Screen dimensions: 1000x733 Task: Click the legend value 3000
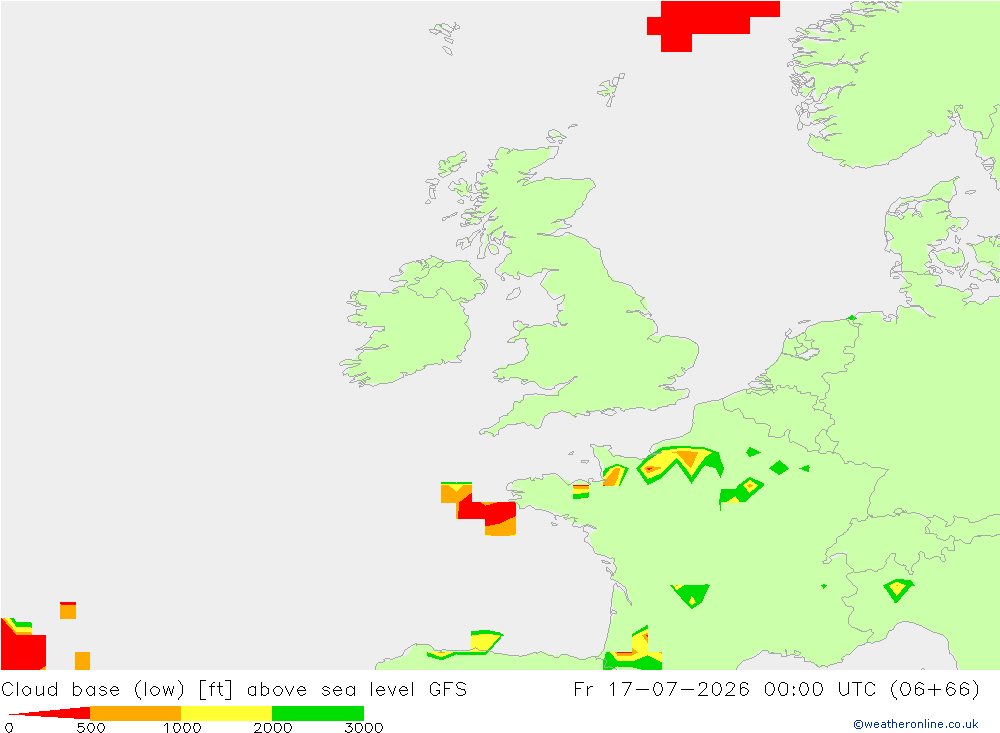(364, 727)
